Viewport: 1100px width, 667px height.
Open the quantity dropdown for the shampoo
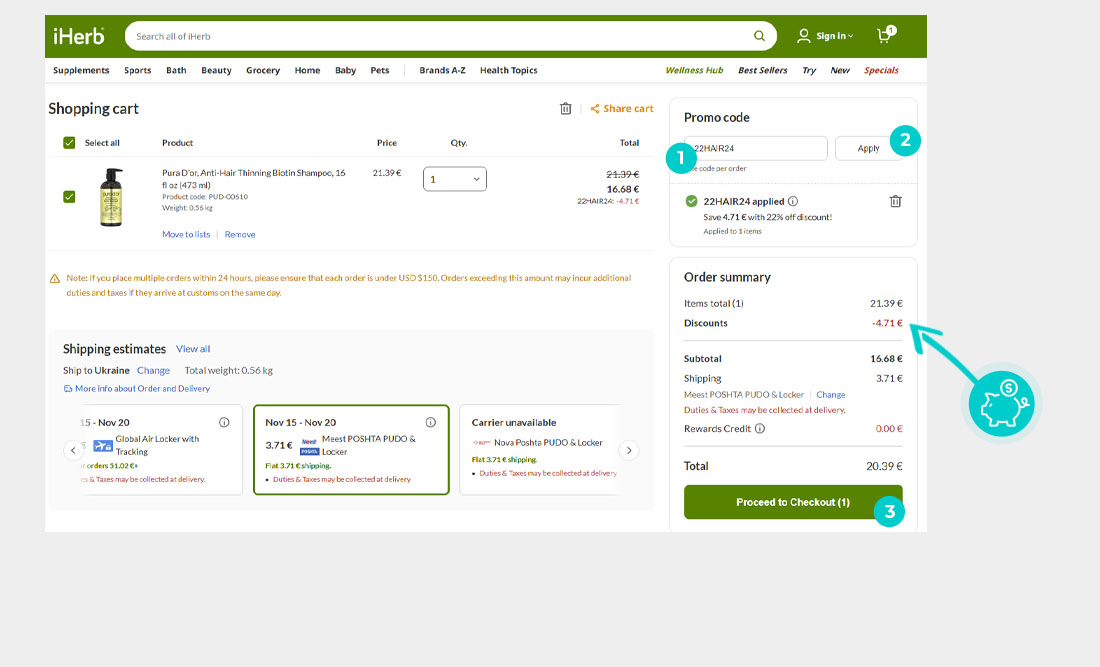pyautogui.click(x=455, y=179)
